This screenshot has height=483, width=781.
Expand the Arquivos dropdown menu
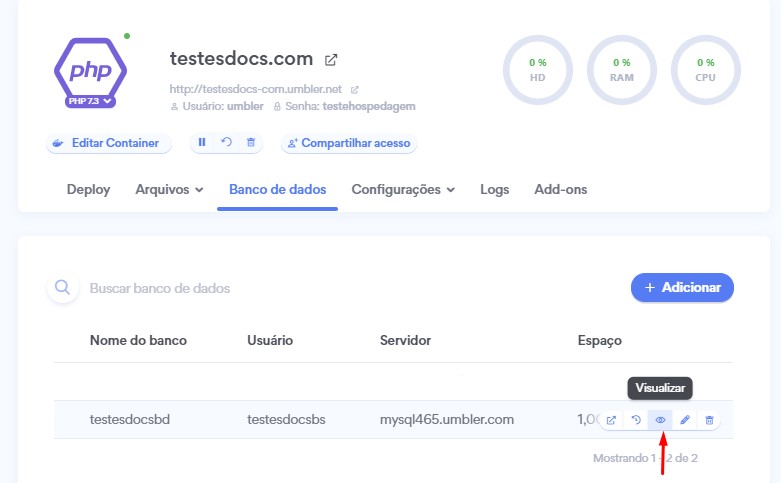click(x=169, y=189)
